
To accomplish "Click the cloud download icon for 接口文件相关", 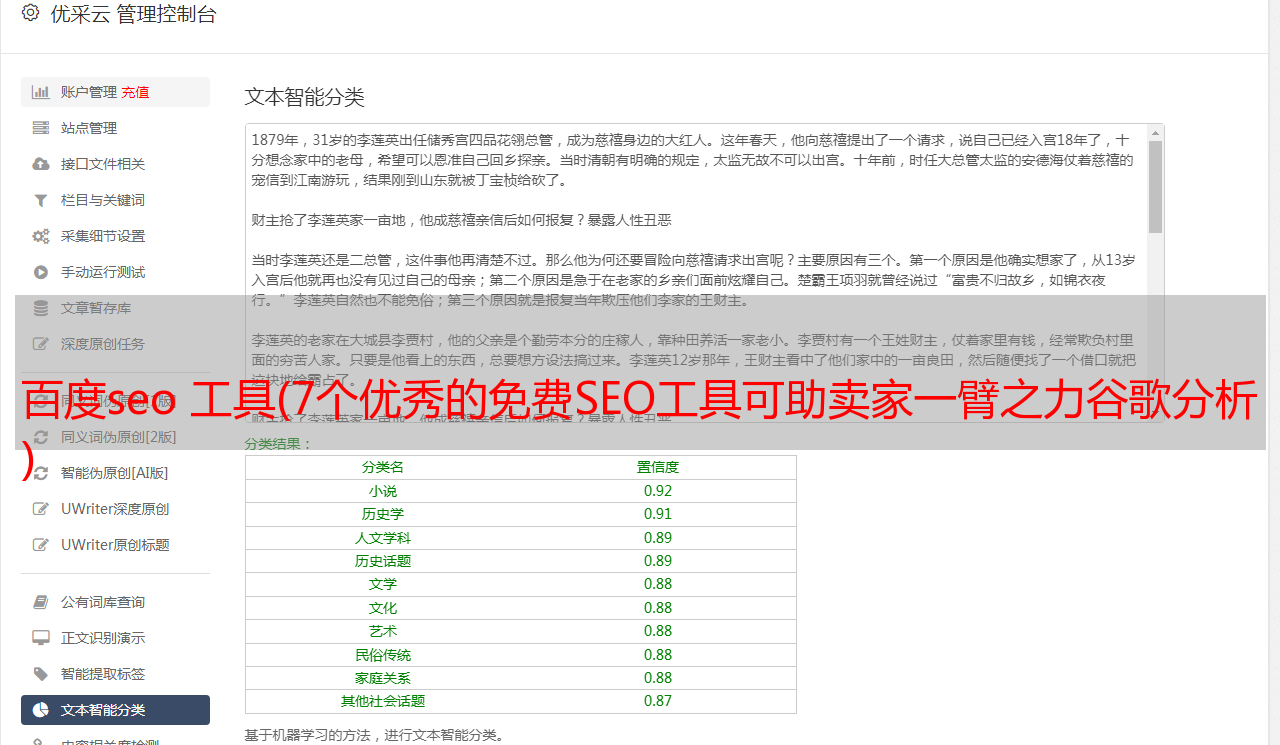I will tap(41, 164).
